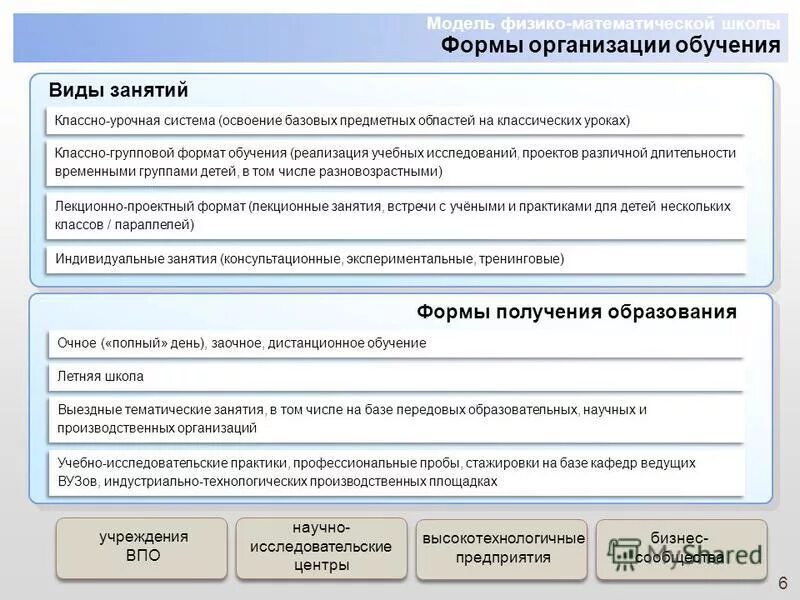Click the 'бизнес-сообщества' box
This screenshot has height=600, width=800.
[682, 549]
